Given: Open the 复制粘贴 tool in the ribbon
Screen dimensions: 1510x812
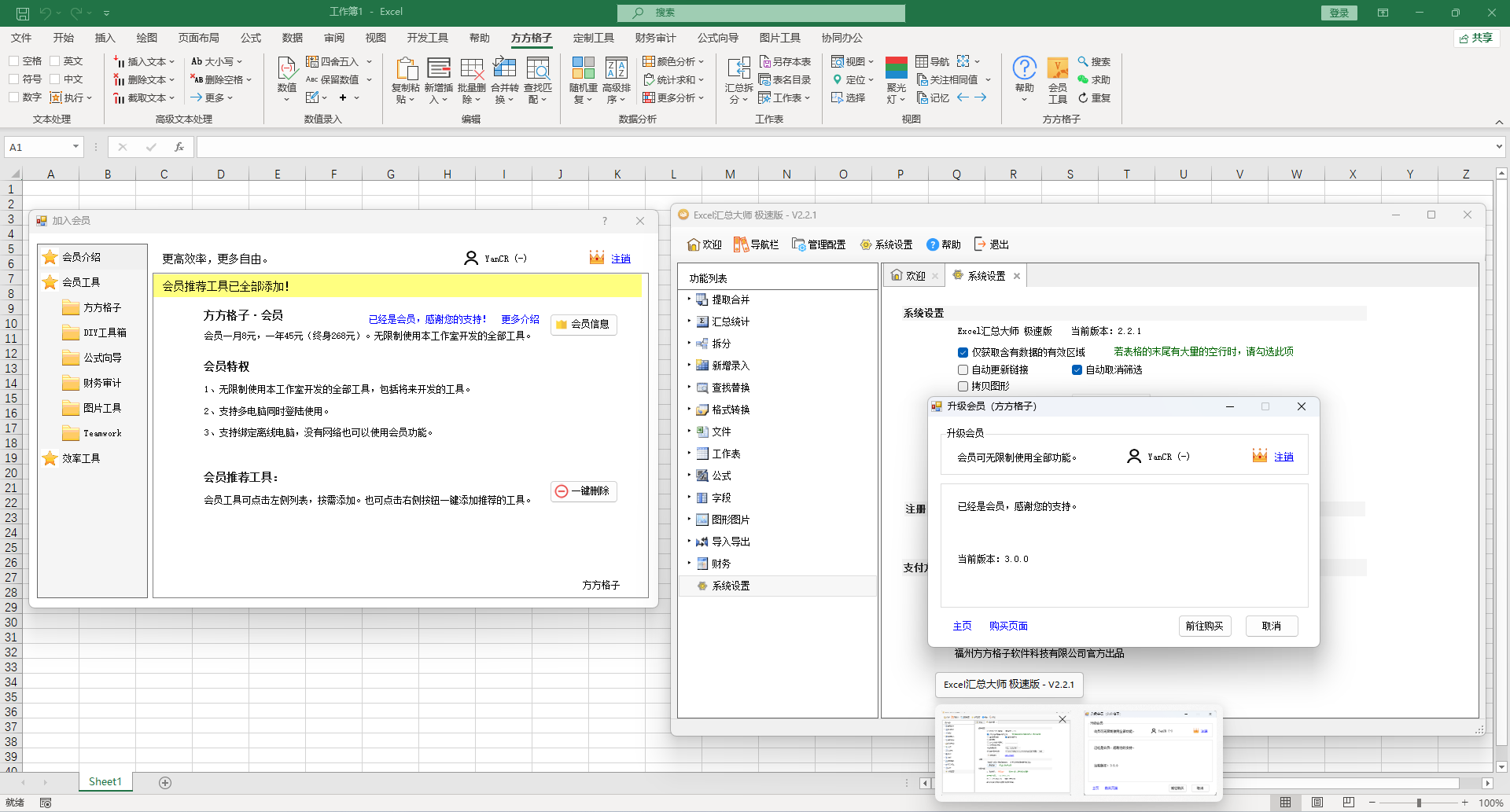Looking at the screenshot, I should coord(406,80).
